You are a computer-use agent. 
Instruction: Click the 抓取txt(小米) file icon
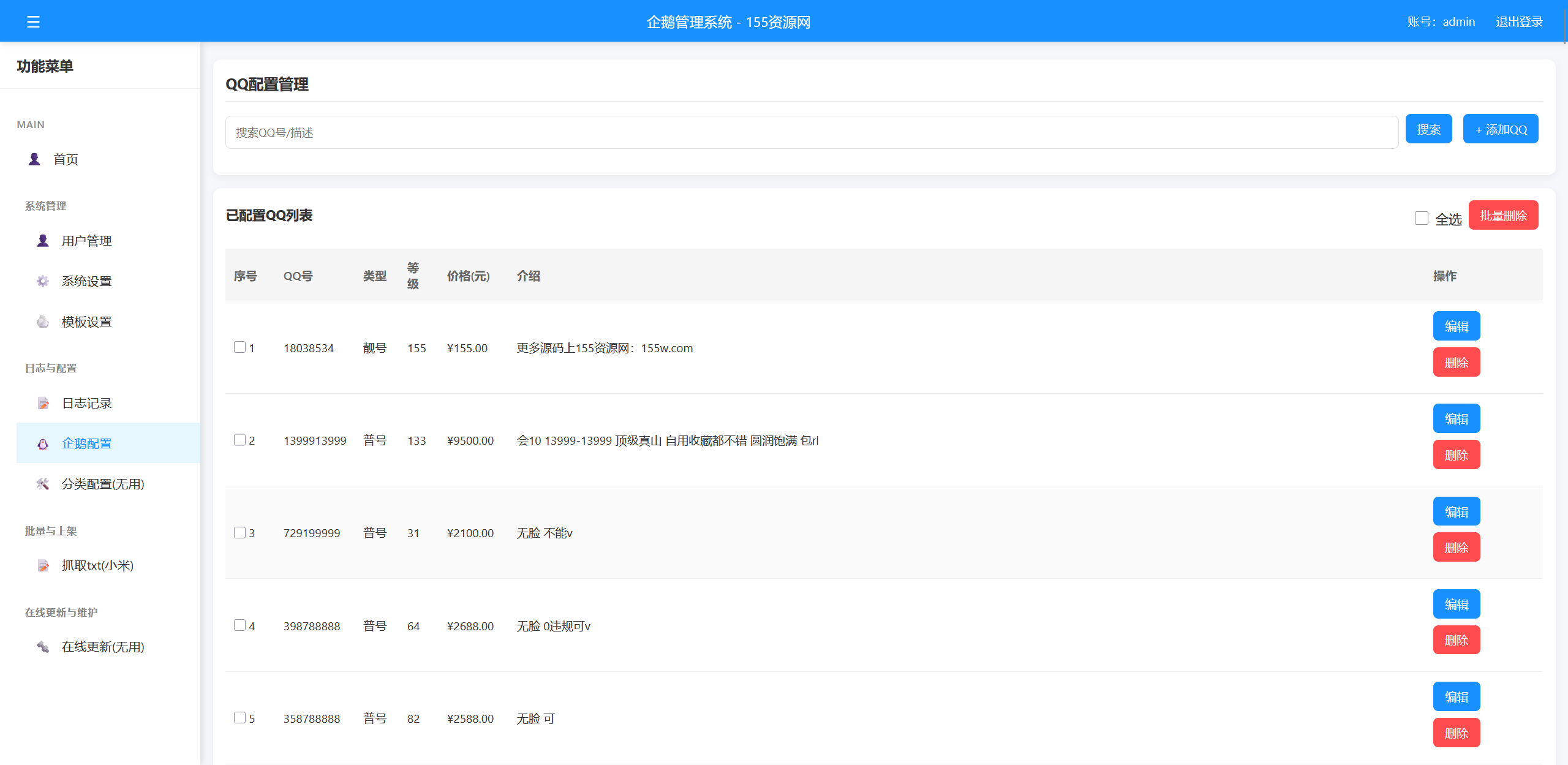42,565
